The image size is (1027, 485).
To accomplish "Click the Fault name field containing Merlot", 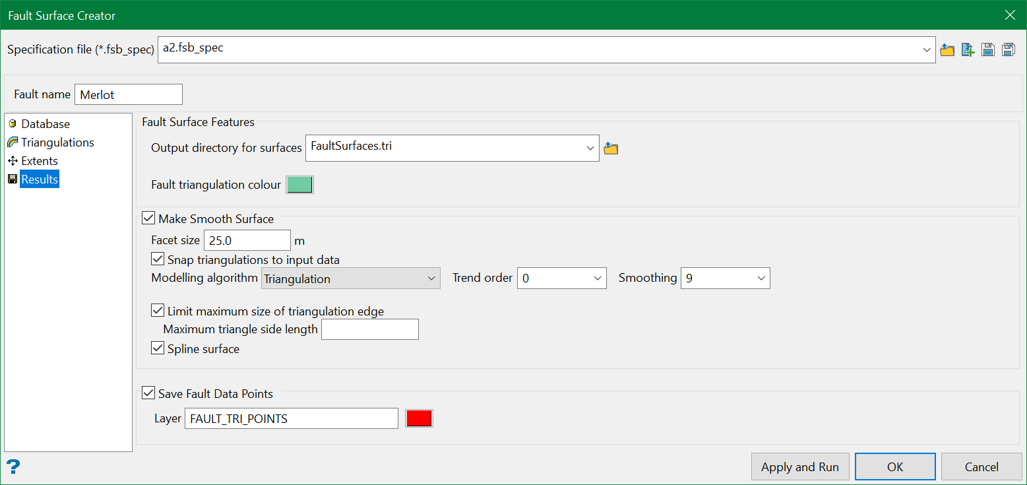I will (128, 94).
